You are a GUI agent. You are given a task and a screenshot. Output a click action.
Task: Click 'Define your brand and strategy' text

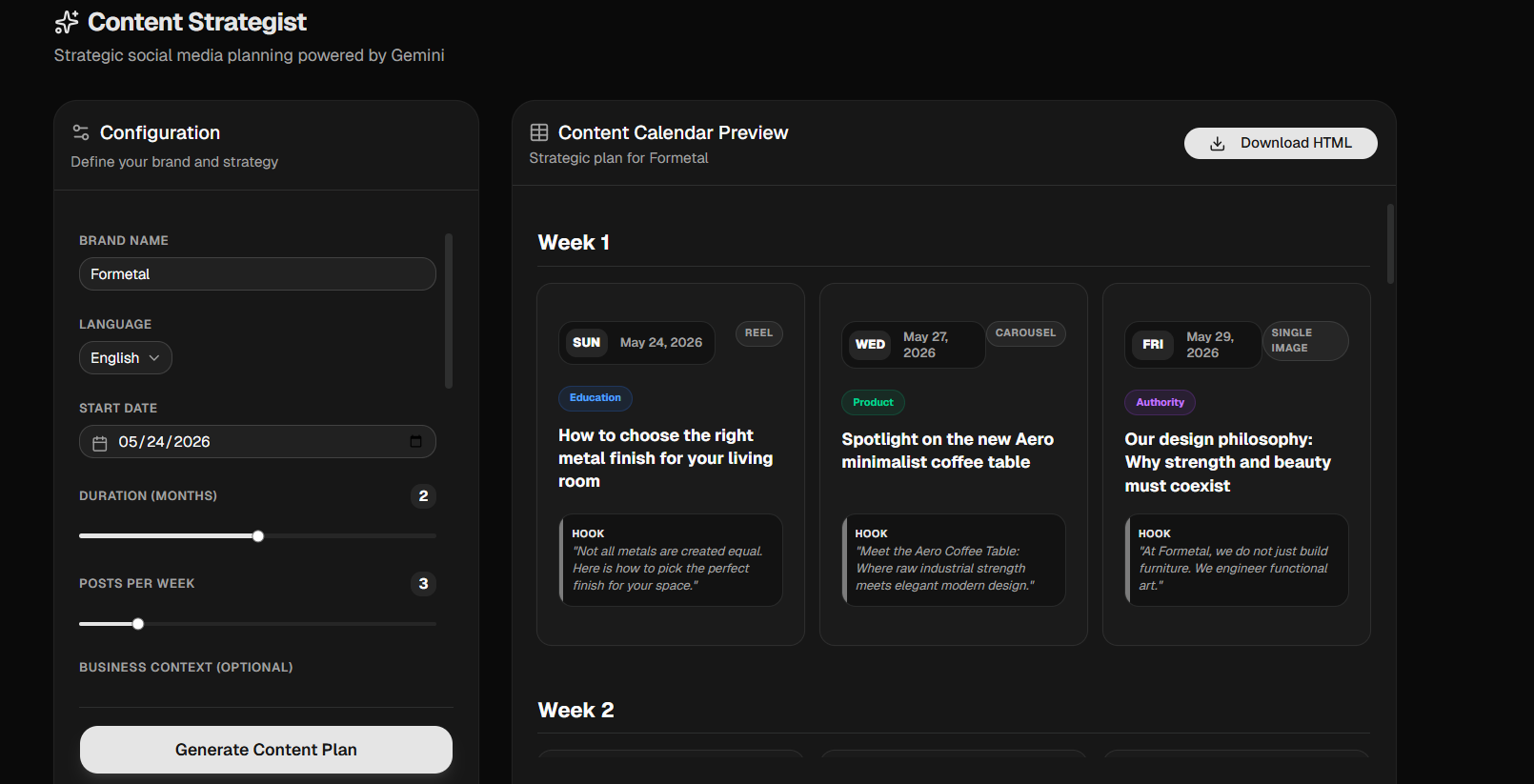(174, 162)
